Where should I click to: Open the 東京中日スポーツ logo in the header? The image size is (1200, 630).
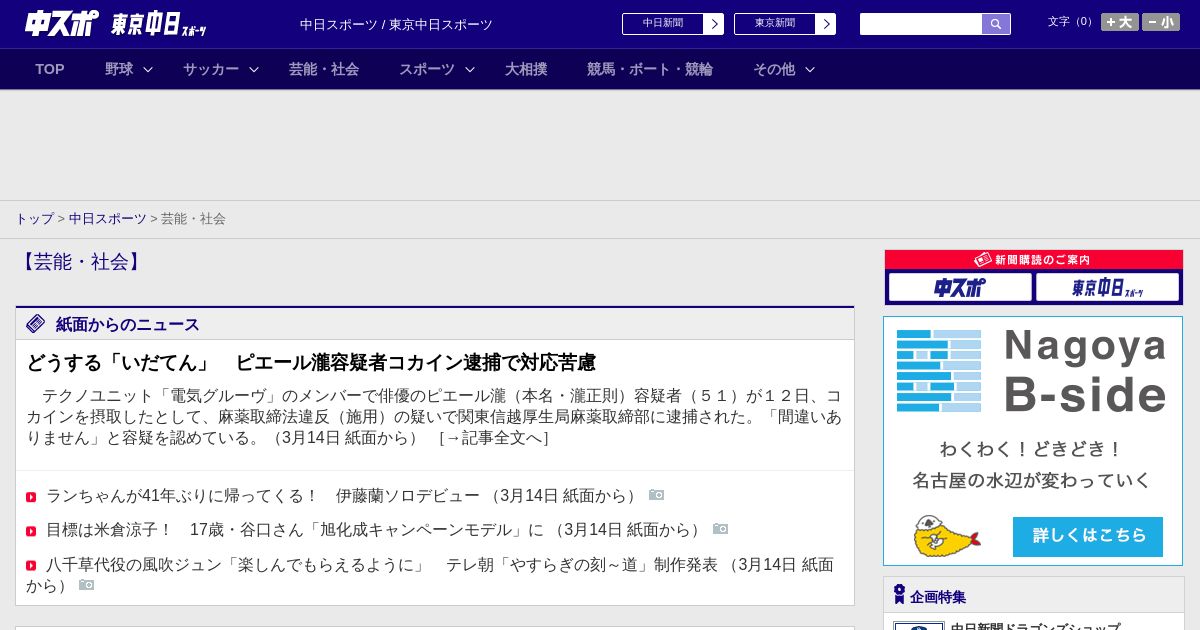click(x=159, y=24)
